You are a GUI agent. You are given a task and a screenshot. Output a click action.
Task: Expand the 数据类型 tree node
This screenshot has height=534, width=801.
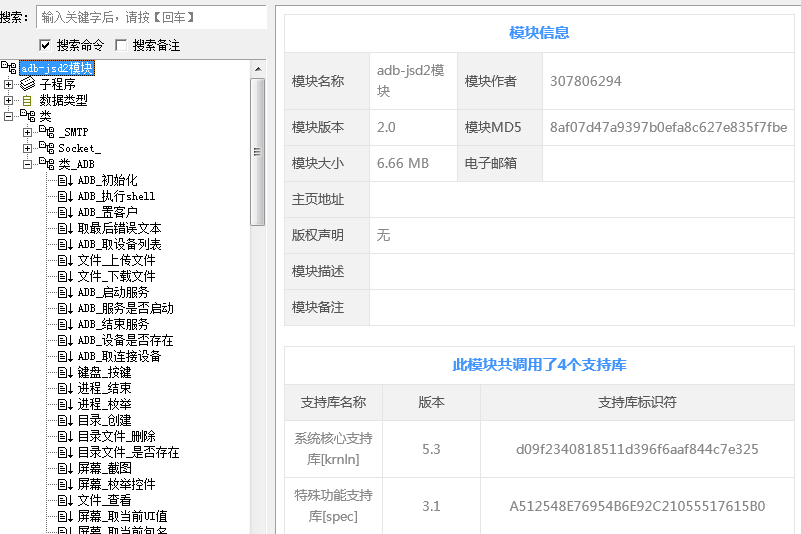click(9, 100)
